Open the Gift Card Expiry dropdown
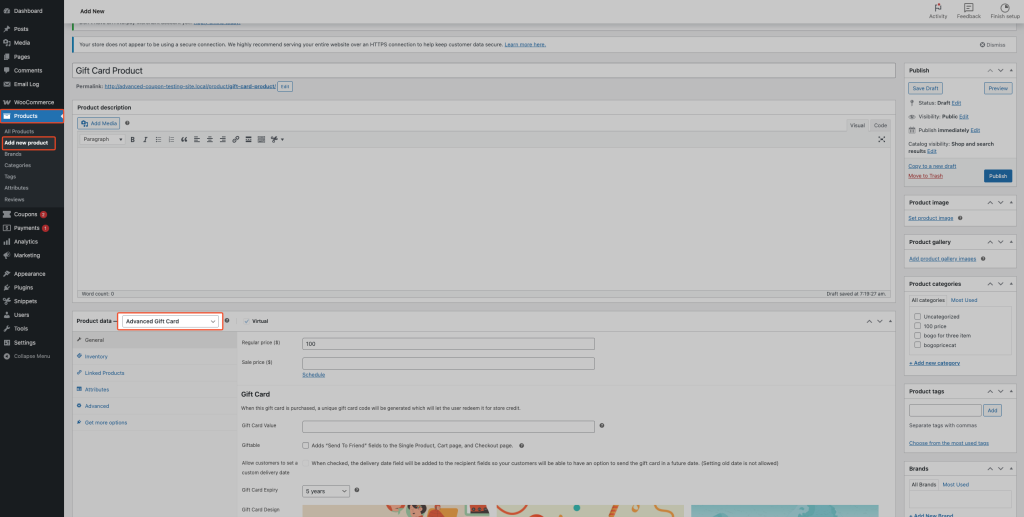 point(326,491)
